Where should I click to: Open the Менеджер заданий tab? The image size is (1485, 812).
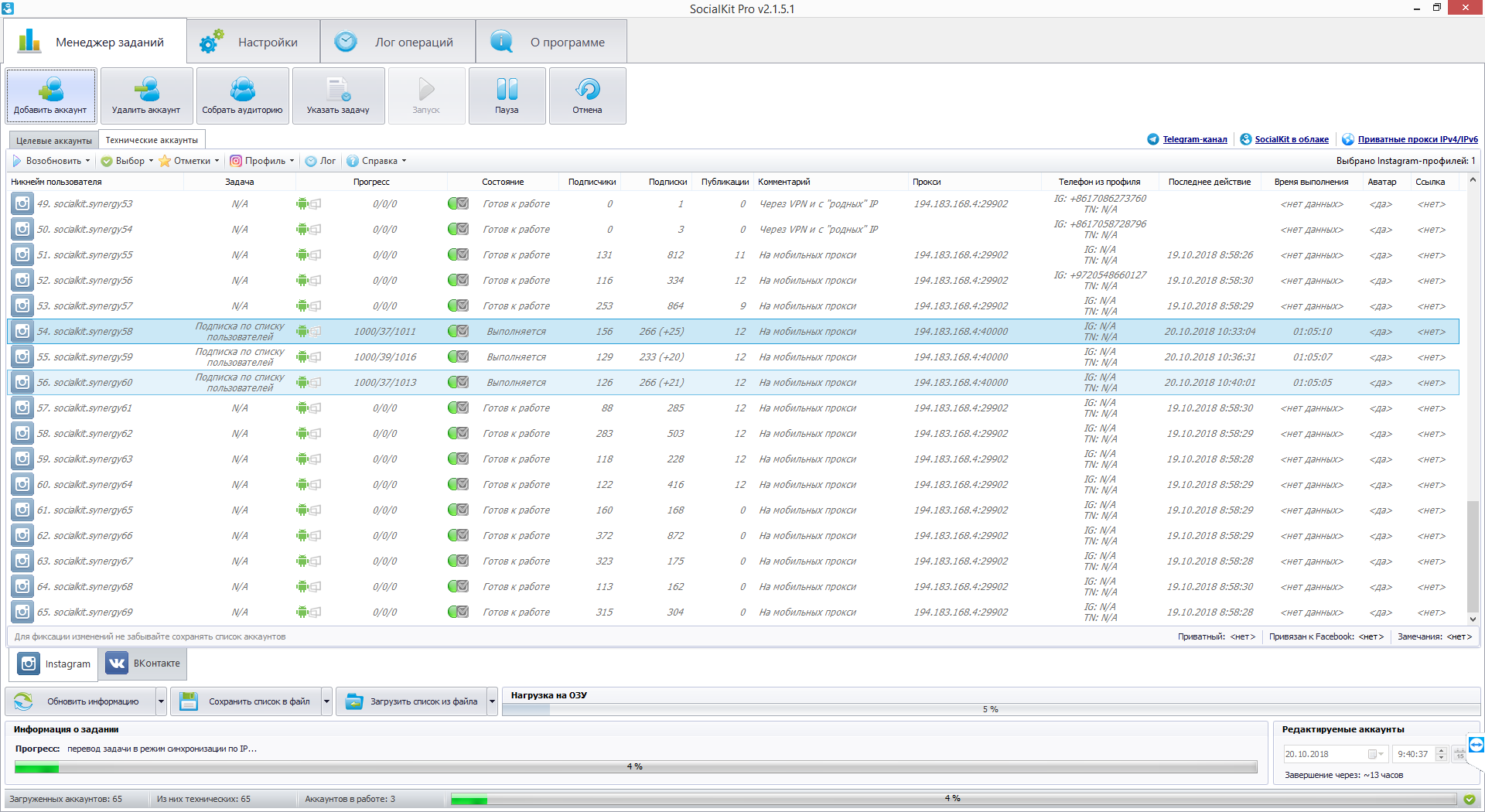point(94,42)
